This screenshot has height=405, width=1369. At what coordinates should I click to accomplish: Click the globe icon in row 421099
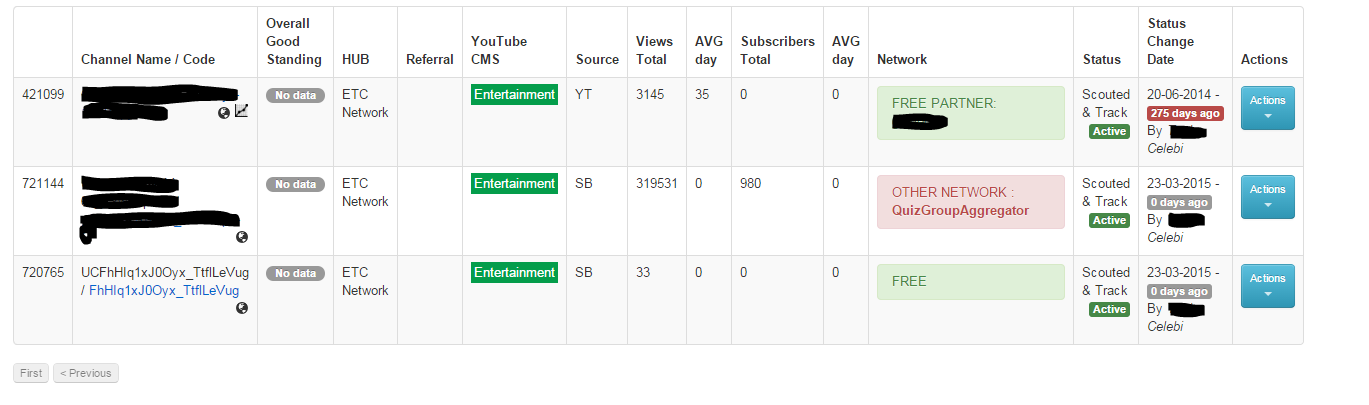point(224,113)
